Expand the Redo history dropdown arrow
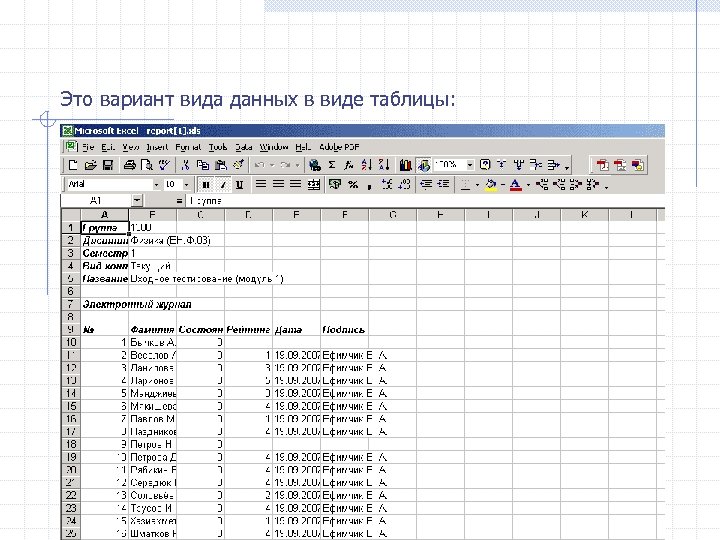This screenshot has height=540, width=720. click(298, 165)
